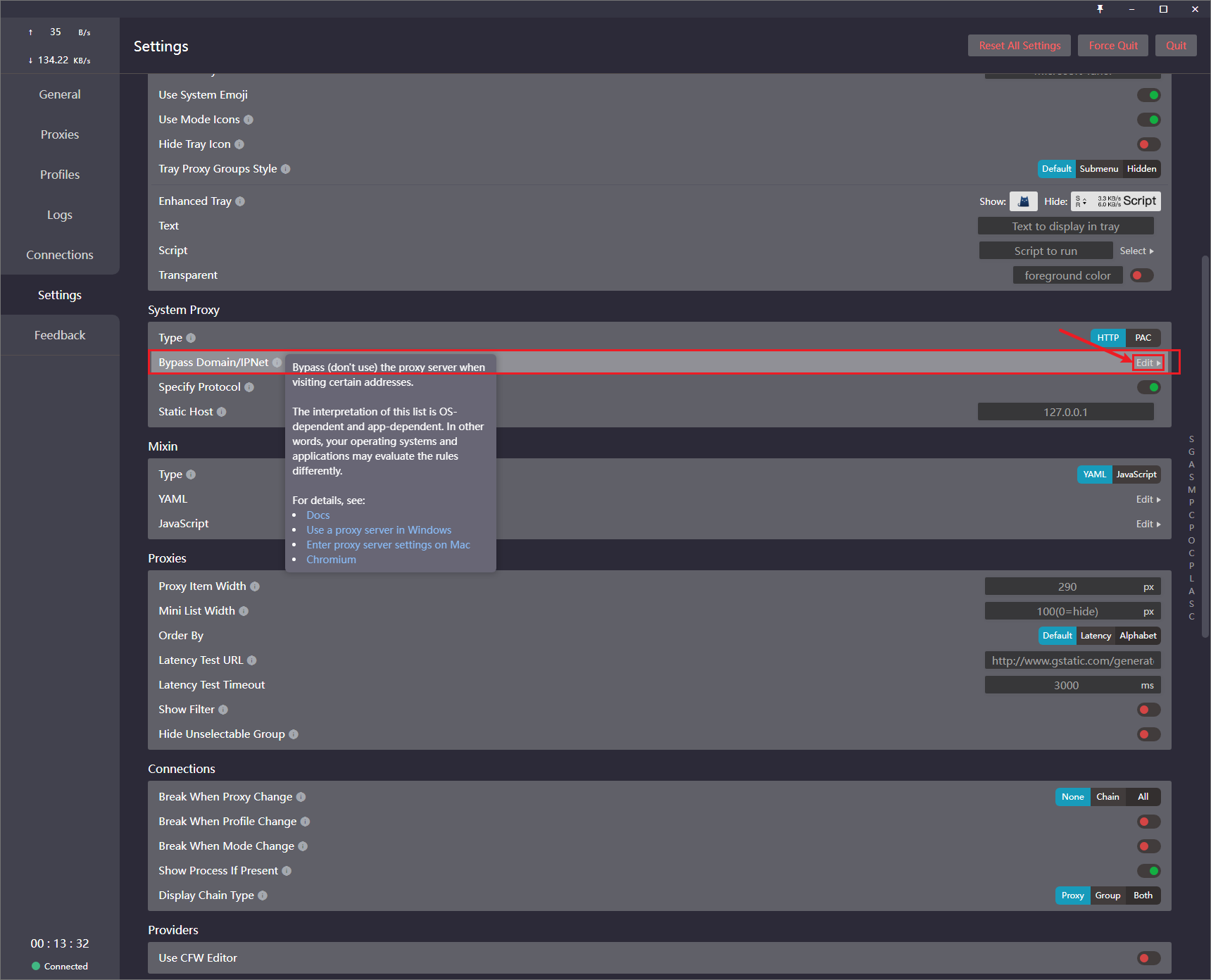Click info icon beside Tray Proxy Groups Style

[286, 169]
